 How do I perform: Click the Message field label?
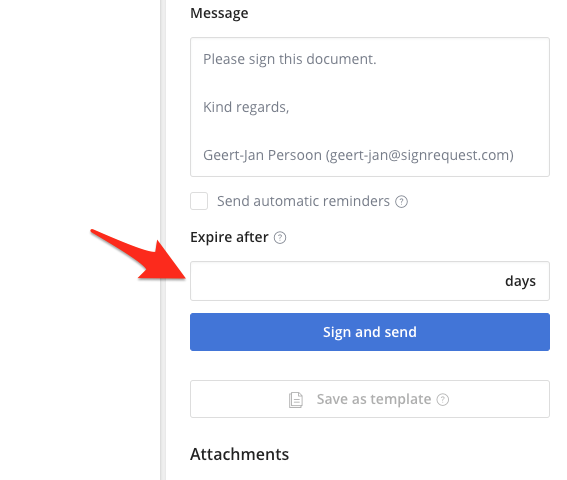(x=219, y=13)
